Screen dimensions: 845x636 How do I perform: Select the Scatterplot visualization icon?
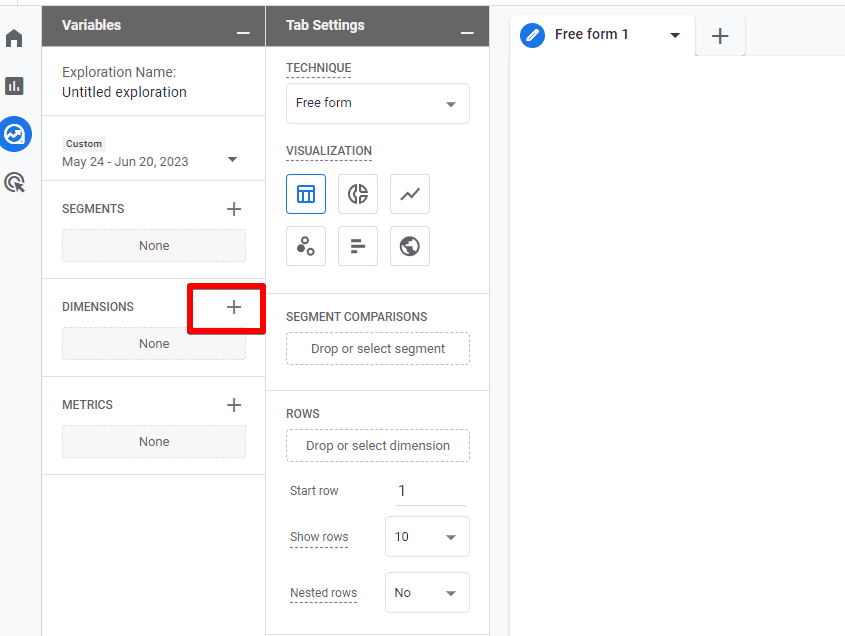pos(306,246)
